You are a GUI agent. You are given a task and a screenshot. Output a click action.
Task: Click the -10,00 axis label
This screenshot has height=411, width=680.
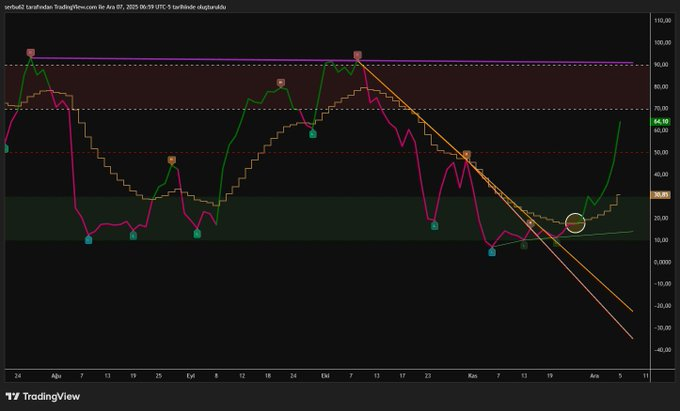tap(662, 284)
